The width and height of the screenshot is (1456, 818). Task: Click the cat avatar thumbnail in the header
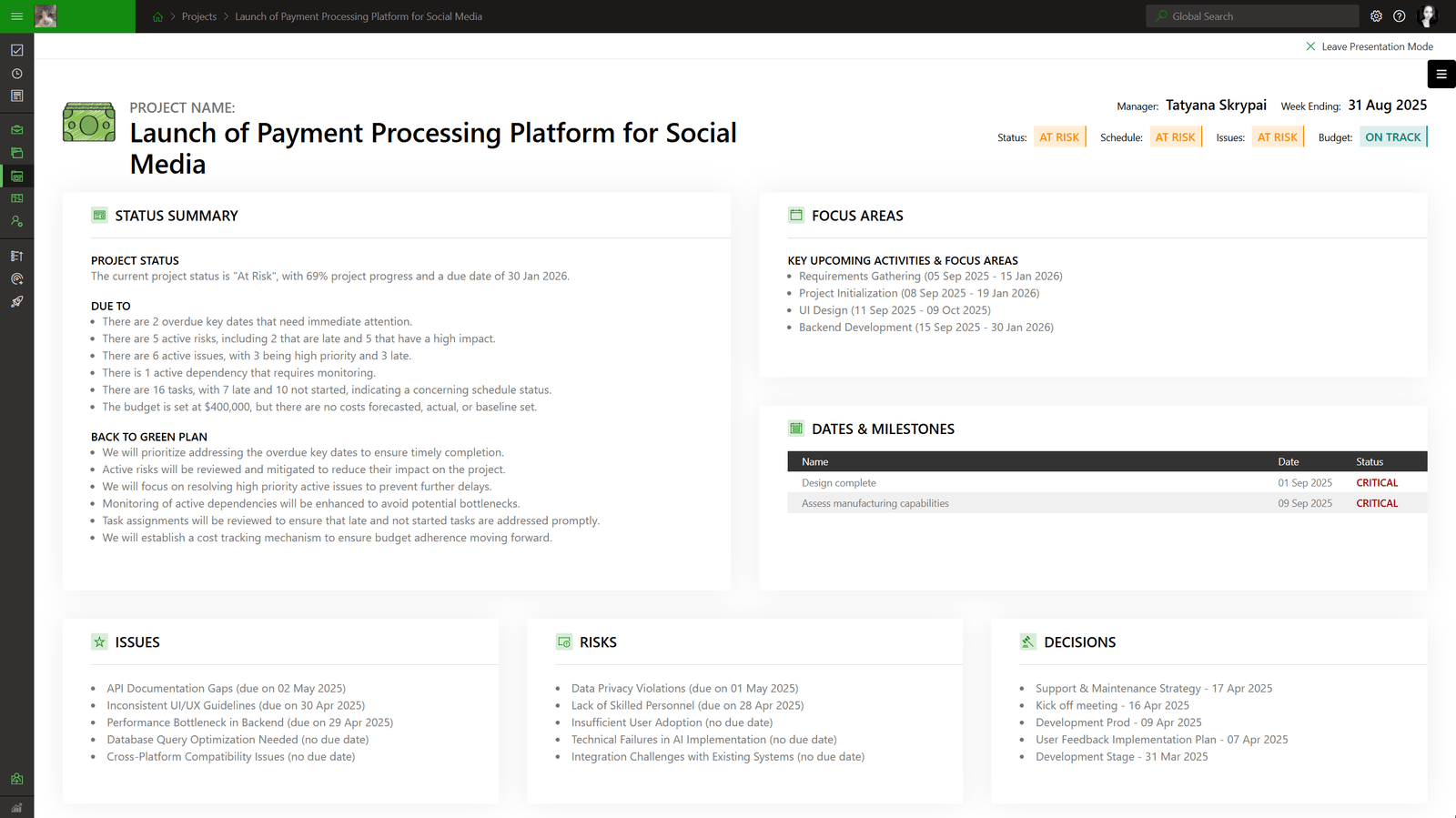click(45, 16)
